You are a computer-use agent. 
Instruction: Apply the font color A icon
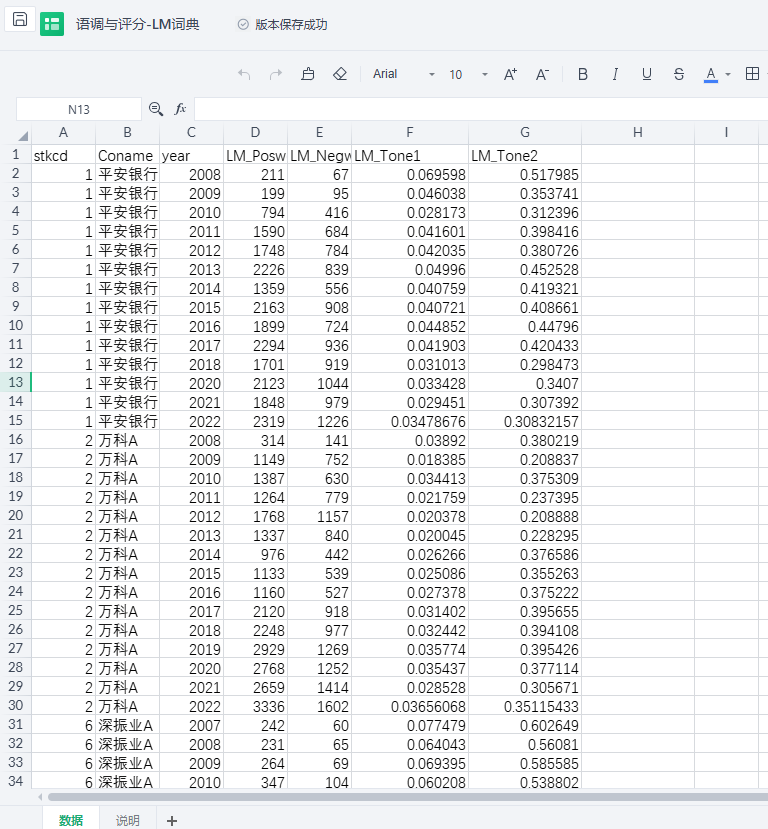(x=711, y=75)
